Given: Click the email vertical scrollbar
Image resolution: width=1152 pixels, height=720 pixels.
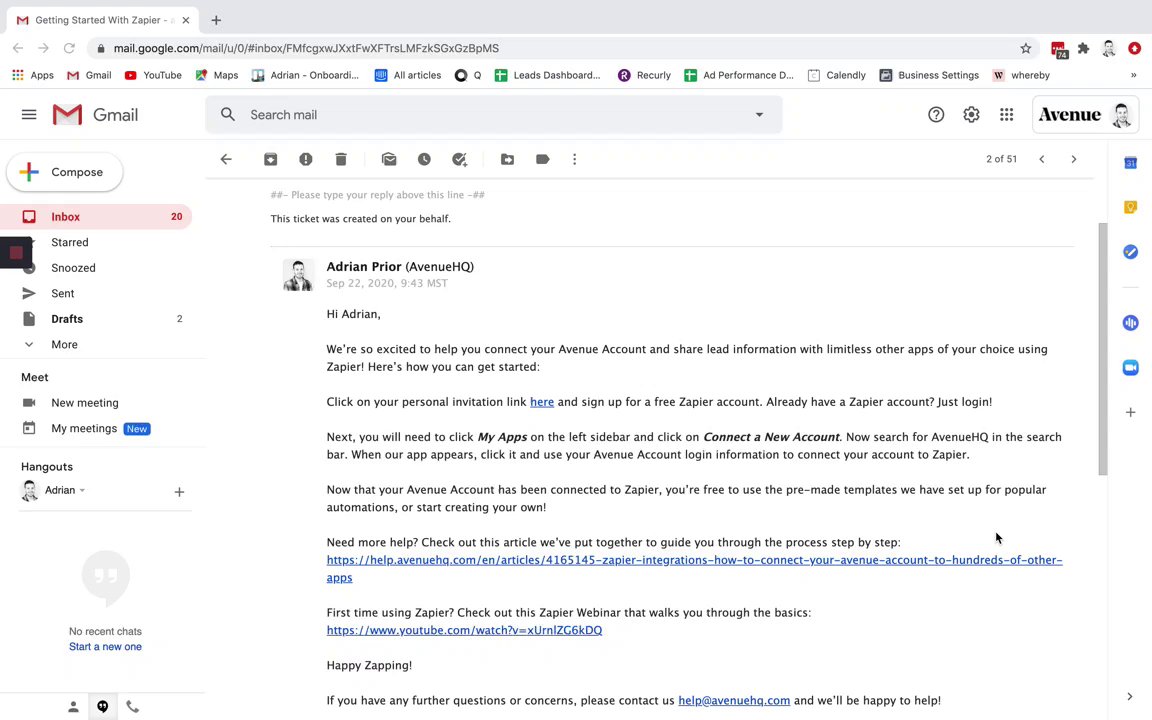Looking at the screenshot, I should 1102,348.
